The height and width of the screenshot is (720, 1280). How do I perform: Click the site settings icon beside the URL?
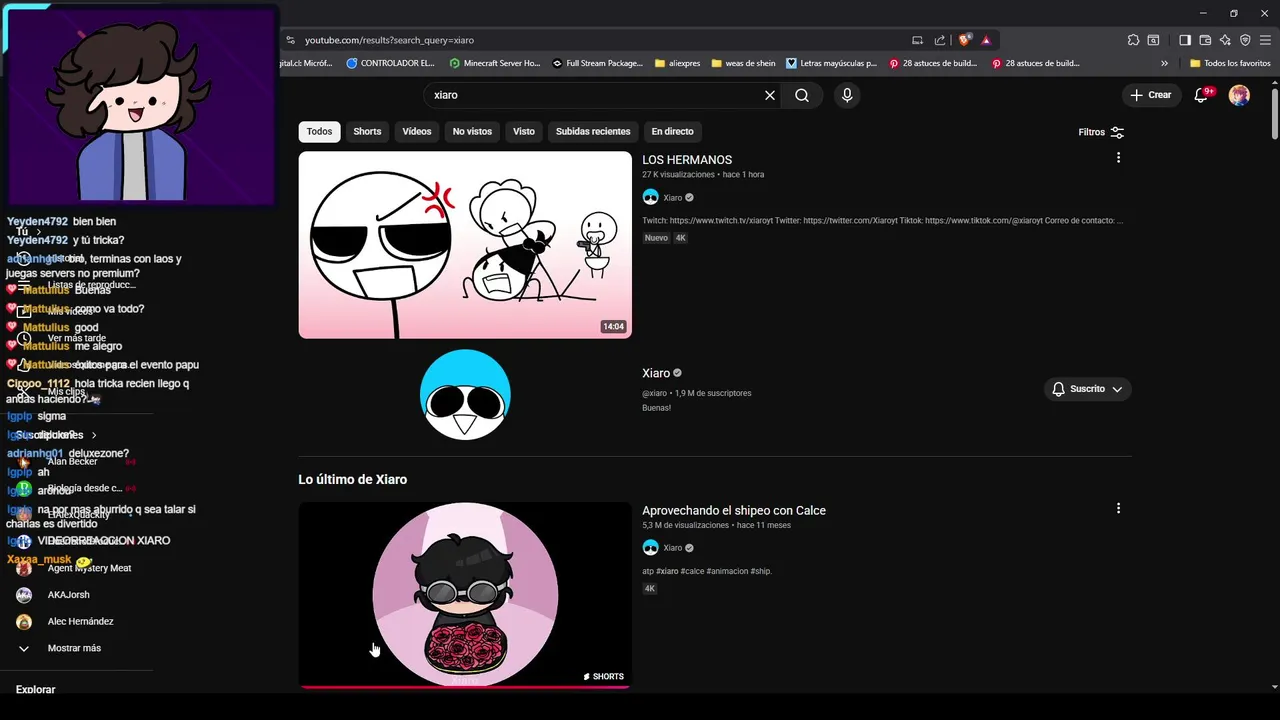point(290,40)
